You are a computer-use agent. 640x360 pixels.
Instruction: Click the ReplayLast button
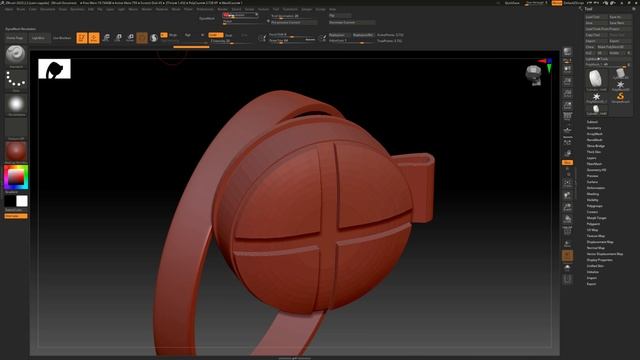click(339, 35)
